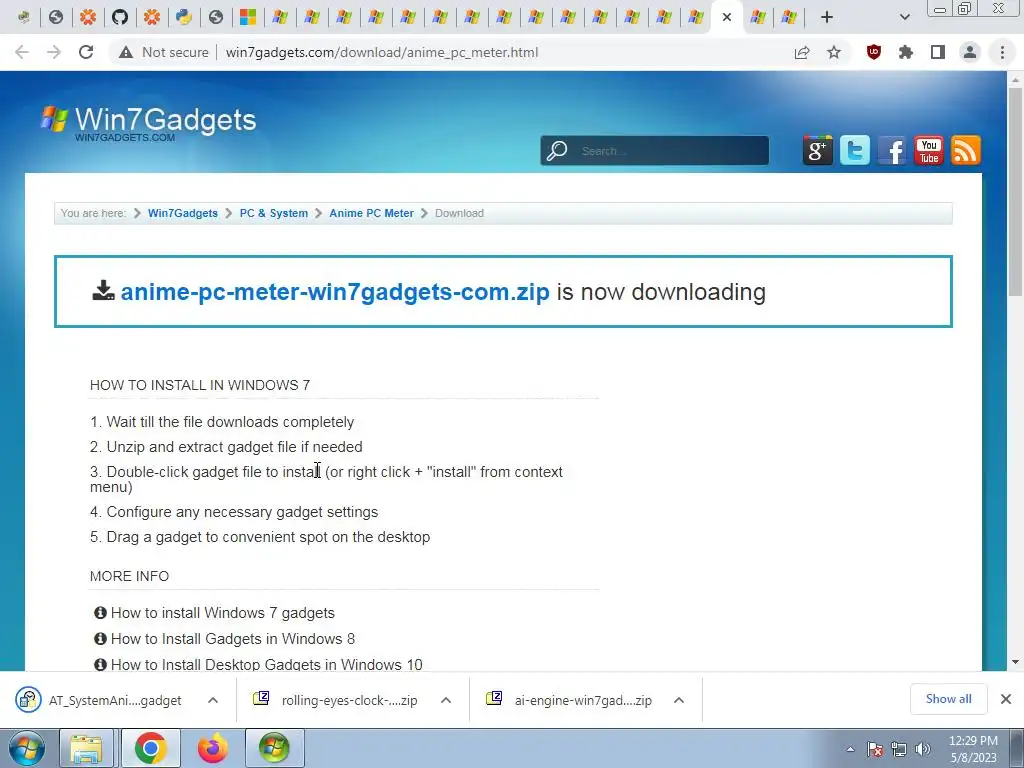Click 'Configure any necessary gadget settings' step
1024x768 pixels.
234,513
